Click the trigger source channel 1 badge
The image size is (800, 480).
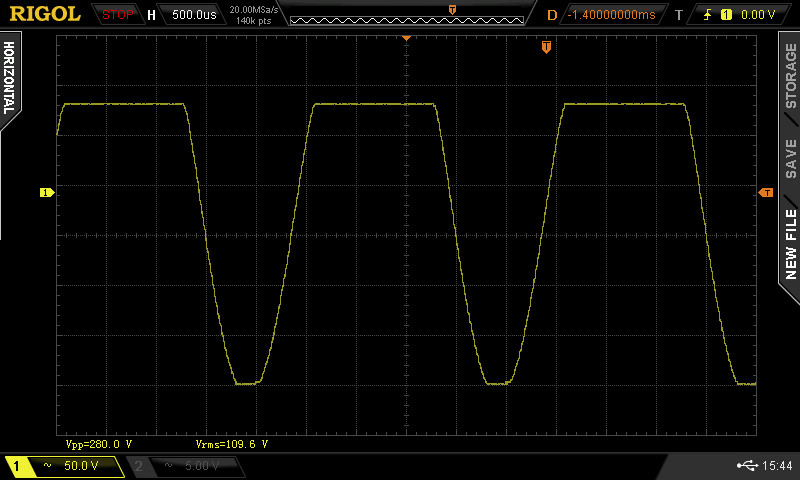(x=726, y=15)
